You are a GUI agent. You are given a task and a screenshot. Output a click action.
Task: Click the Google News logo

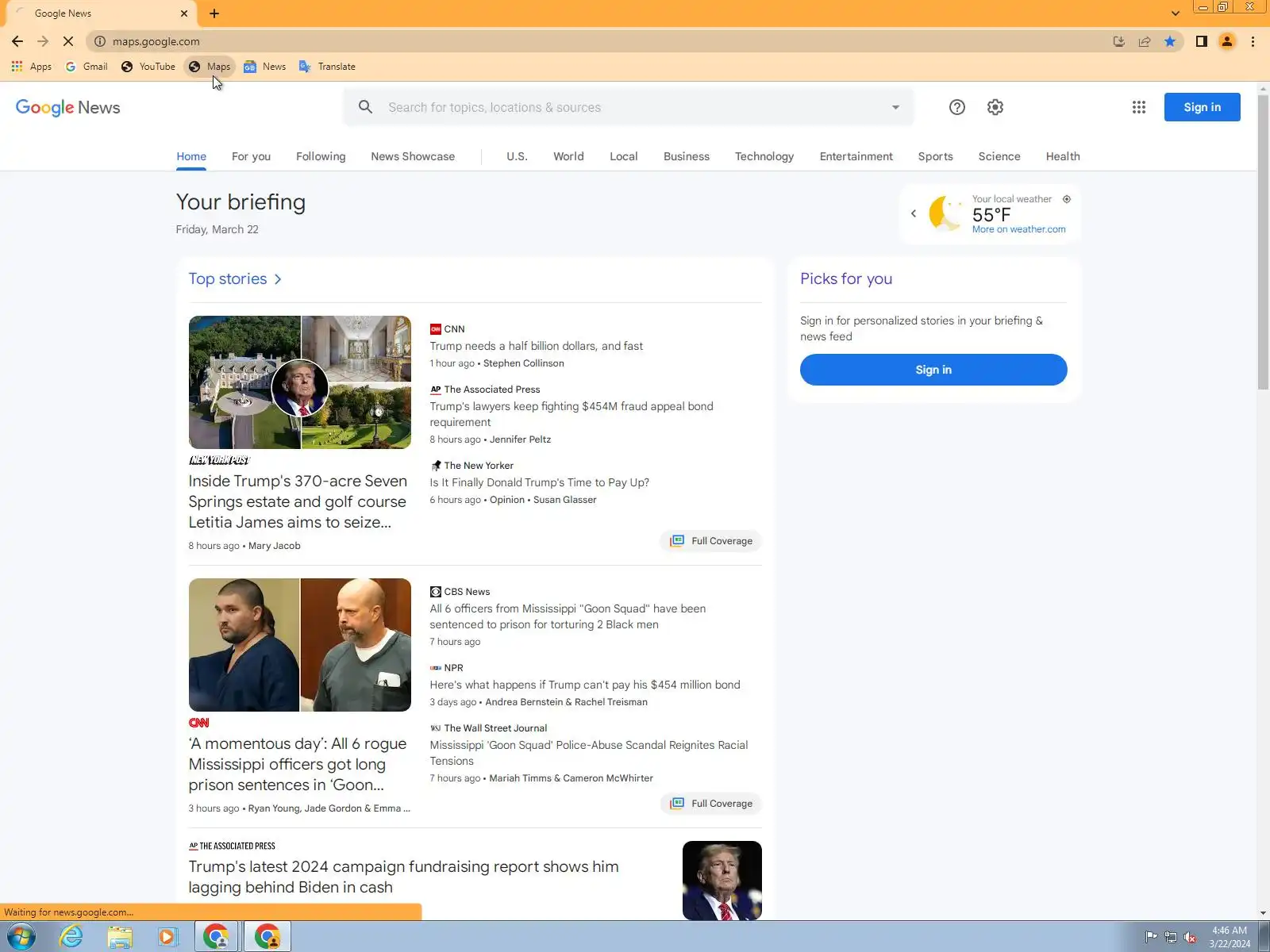pyautogui.click(x=68, y=107)
